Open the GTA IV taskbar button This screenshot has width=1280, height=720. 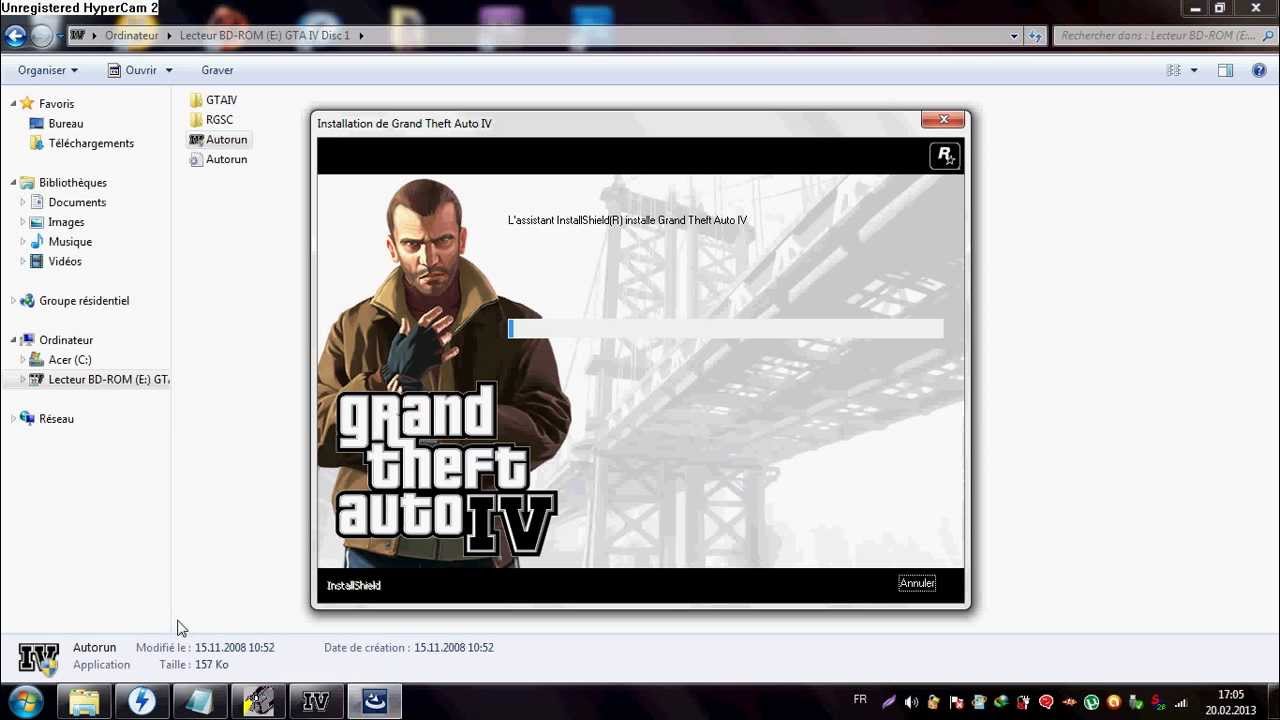[x=316, y=701]
